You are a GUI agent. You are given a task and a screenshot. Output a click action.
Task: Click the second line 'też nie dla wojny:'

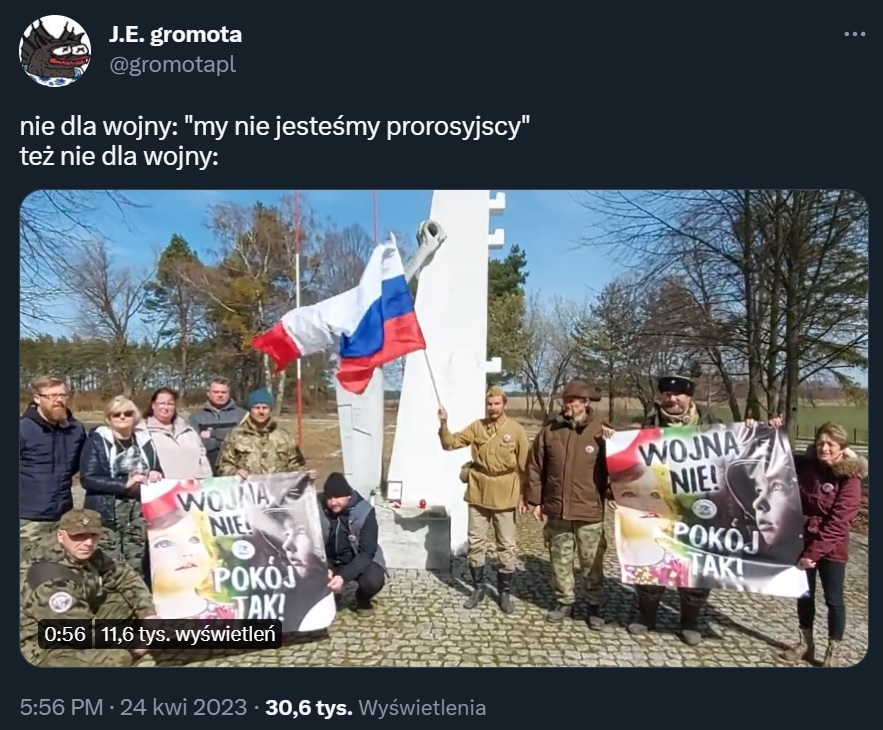[119, 157]
